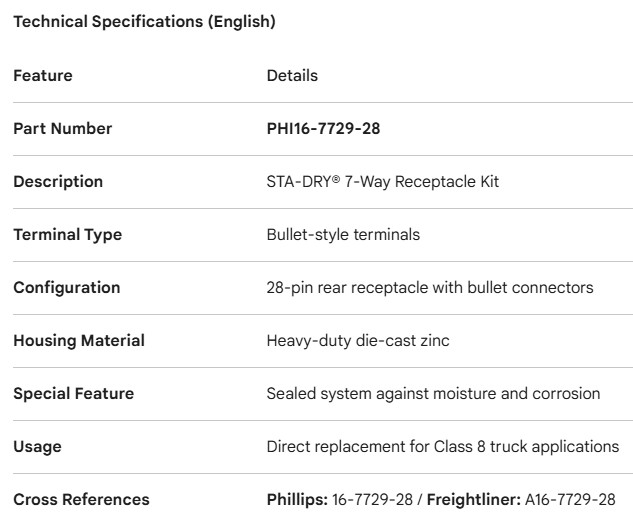Screen dimensions: 633x520
Task: Click the STA-DRY 7-Way Receptacle Kit text
Action: tap(382, 181)
